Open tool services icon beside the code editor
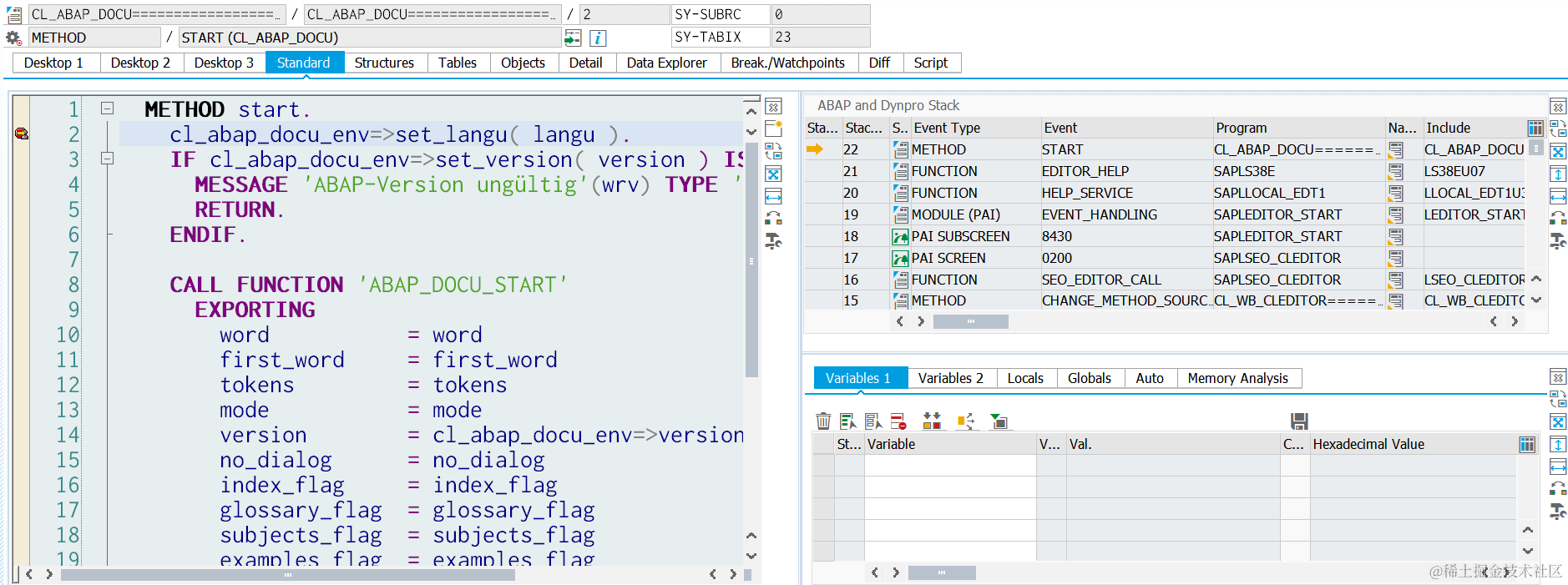Screen dimensions: 1568x585 coord(773,241)
